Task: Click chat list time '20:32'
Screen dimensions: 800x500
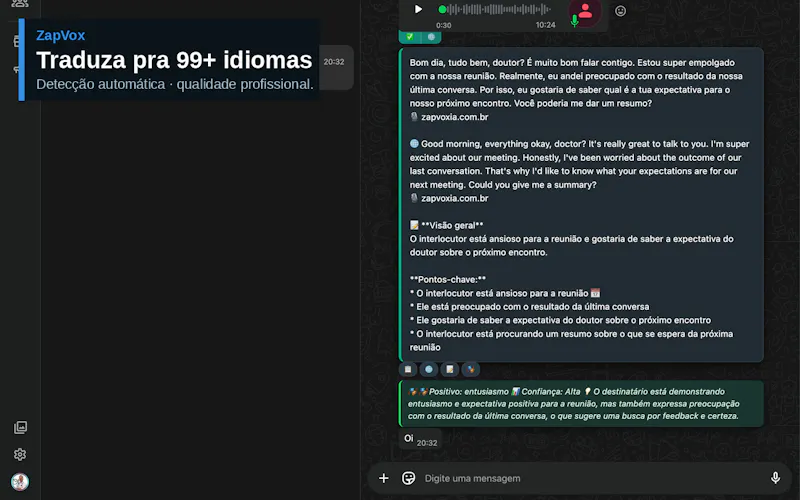Action: [334, 62]
